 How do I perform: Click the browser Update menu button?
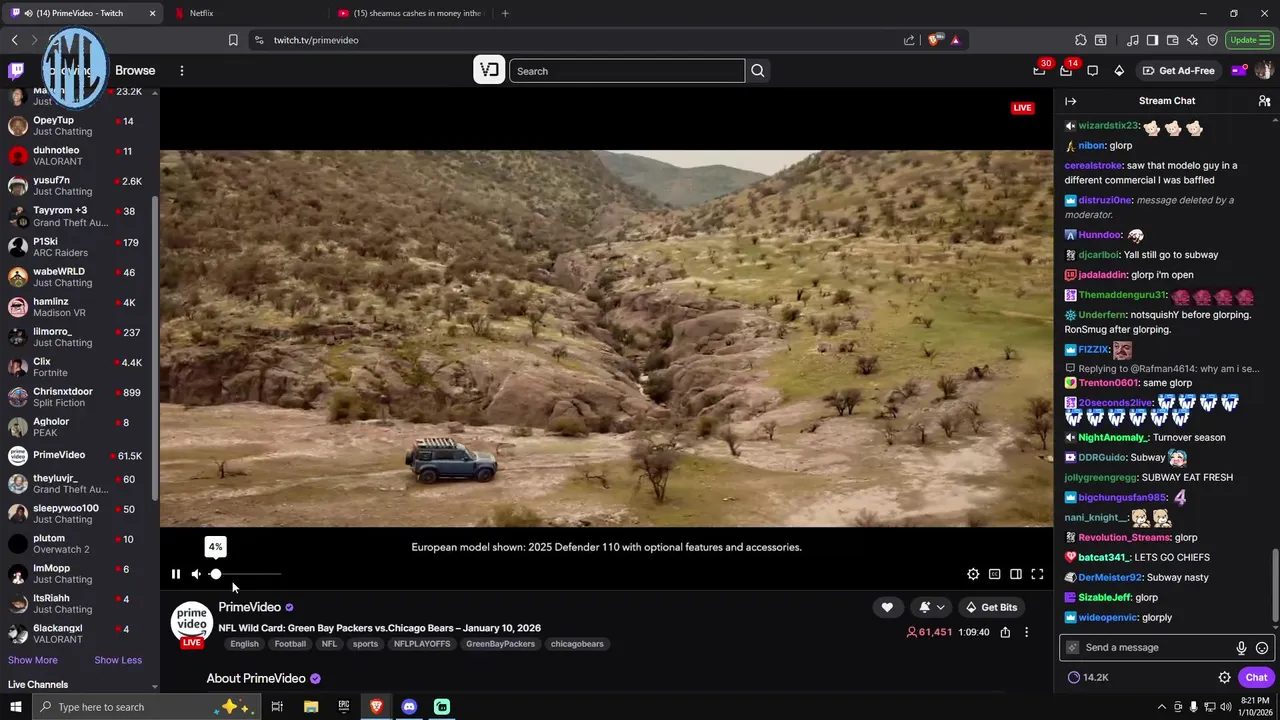click(x=1249, y=40)
